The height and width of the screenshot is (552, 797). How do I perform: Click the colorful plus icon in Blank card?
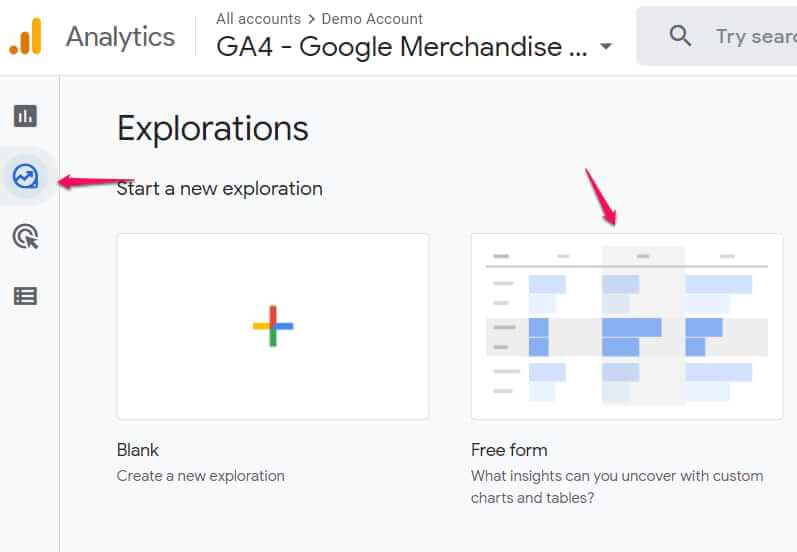pos(273,326)
